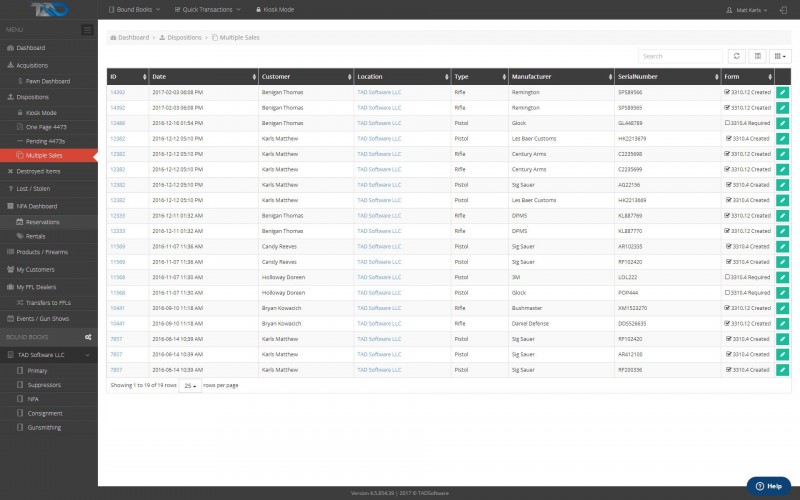Click the logout icon in top bar

[x=783, y=9]
